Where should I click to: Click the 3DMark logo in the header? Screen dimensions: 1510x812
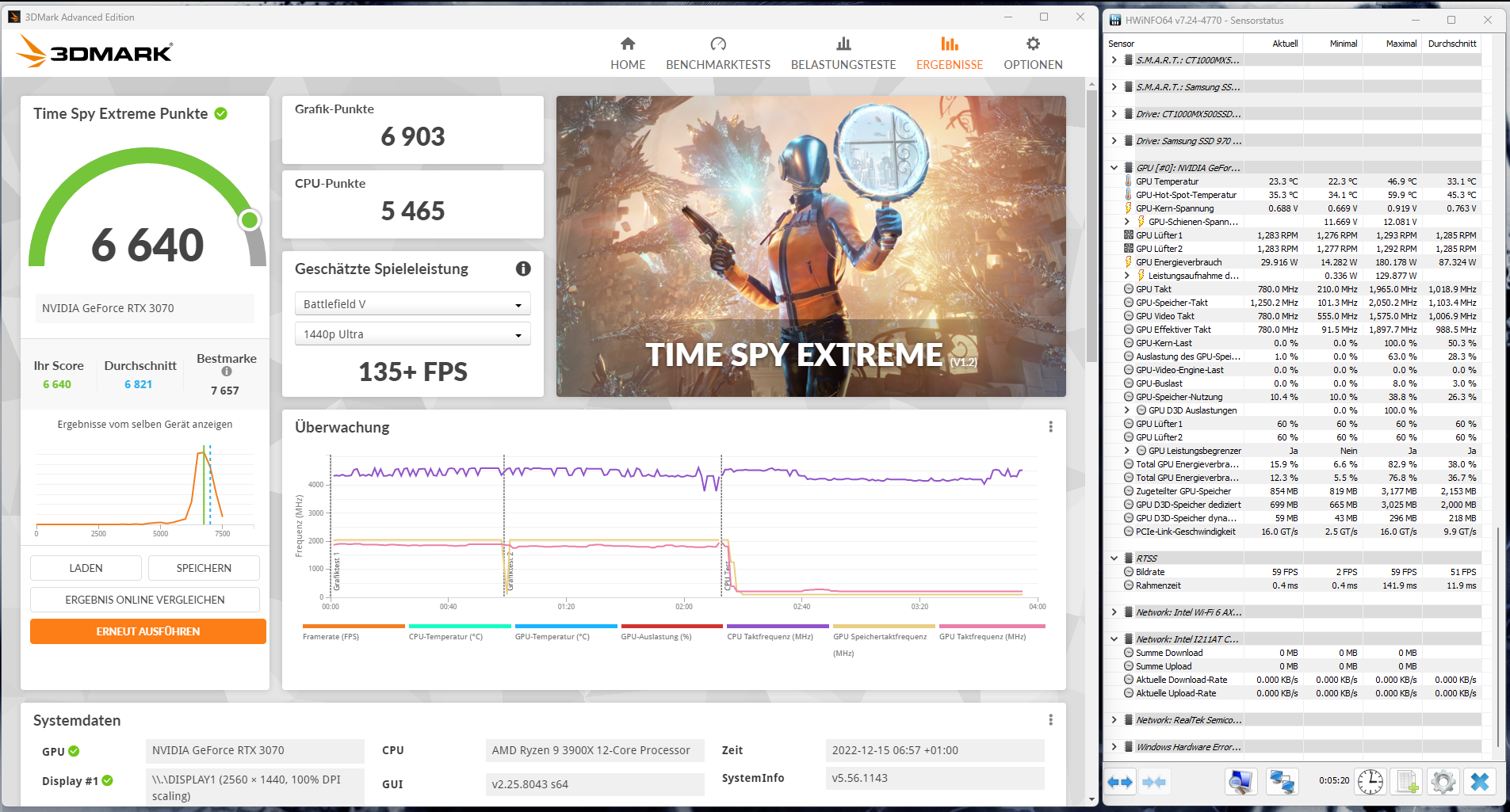(94, 51)
